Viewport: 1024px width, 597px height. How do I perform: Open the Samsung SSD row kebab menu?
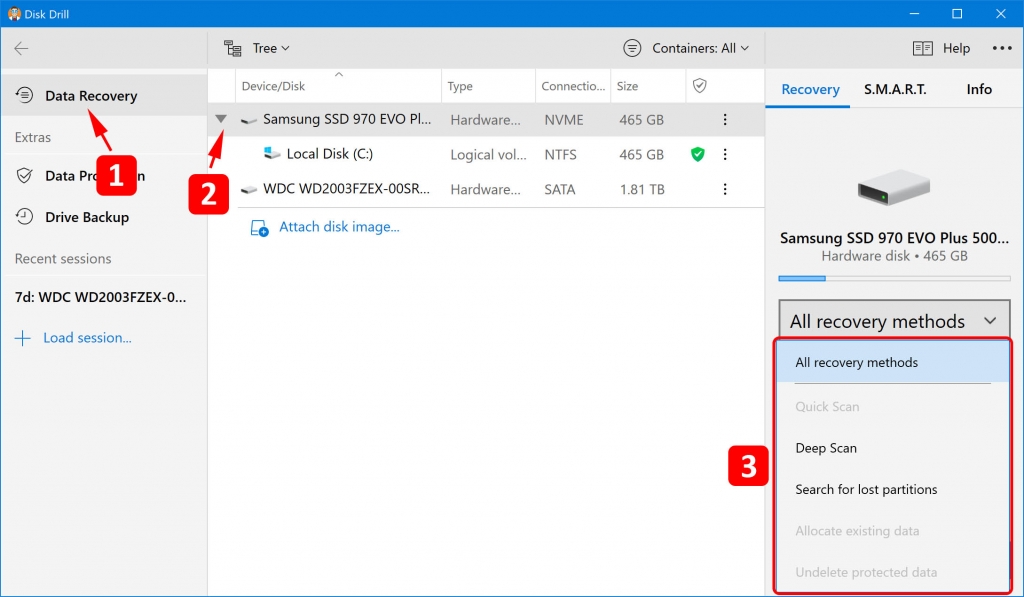pyautogui.click(x=725, y=119)
